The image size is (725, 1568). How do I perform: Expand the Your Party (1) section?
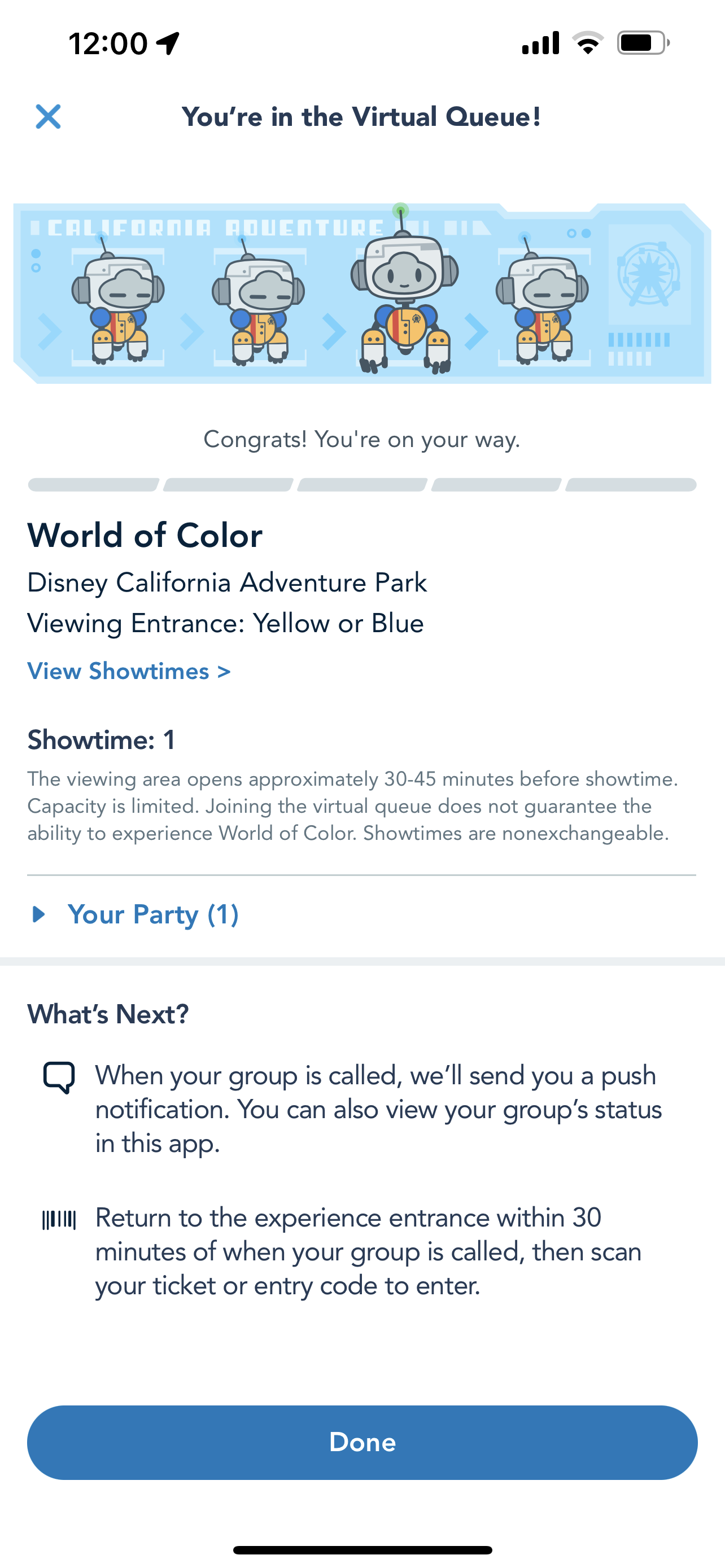coord(153,915)
